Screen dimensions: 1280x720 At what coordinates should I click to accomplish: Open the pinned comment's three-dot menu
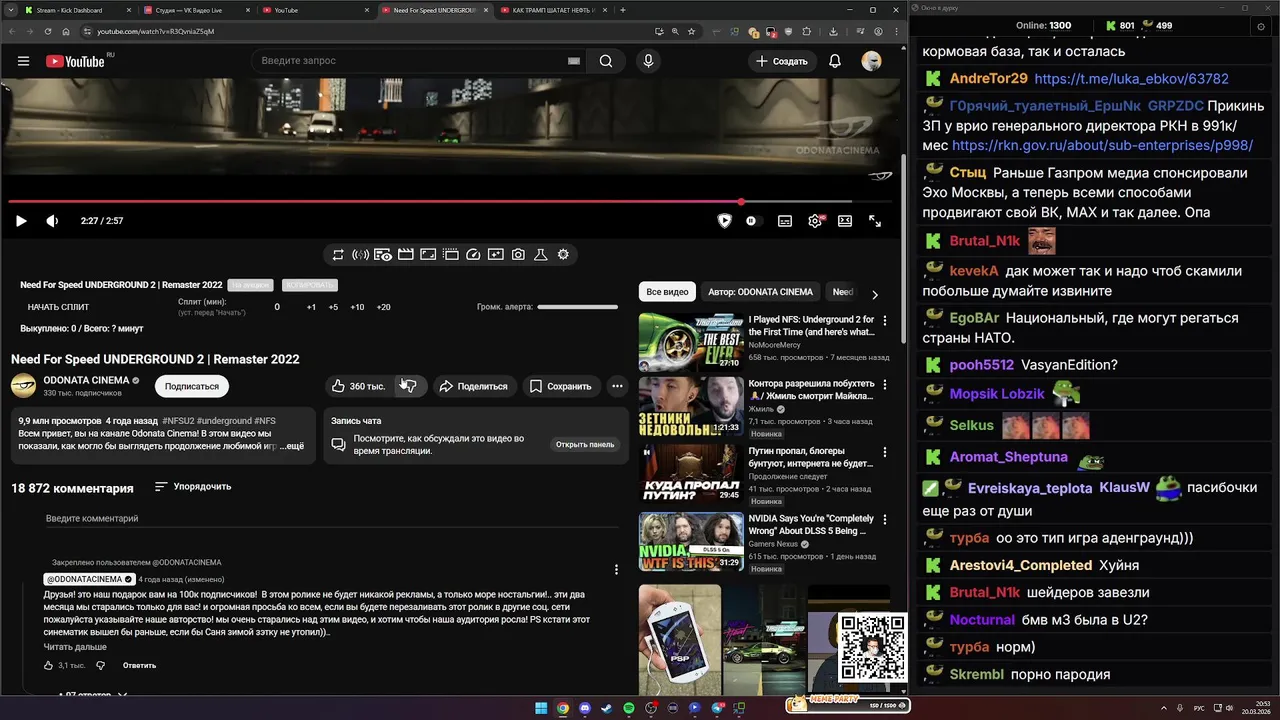616,570
